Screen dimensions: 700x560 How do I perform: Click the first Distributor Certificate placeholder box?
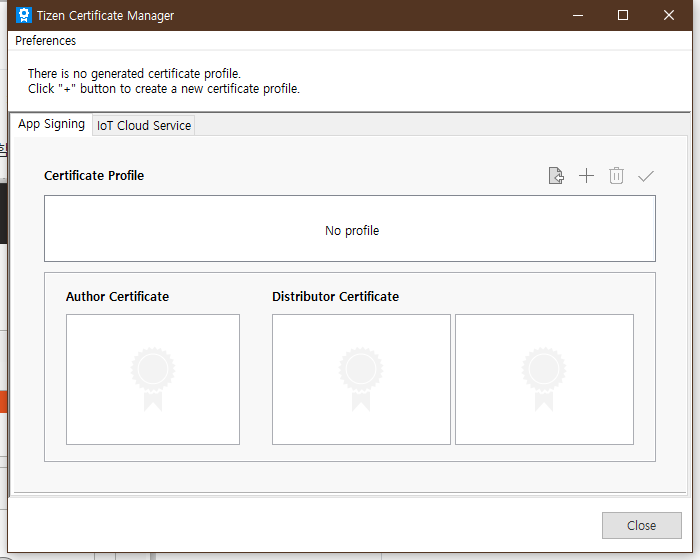coord(361,379)
